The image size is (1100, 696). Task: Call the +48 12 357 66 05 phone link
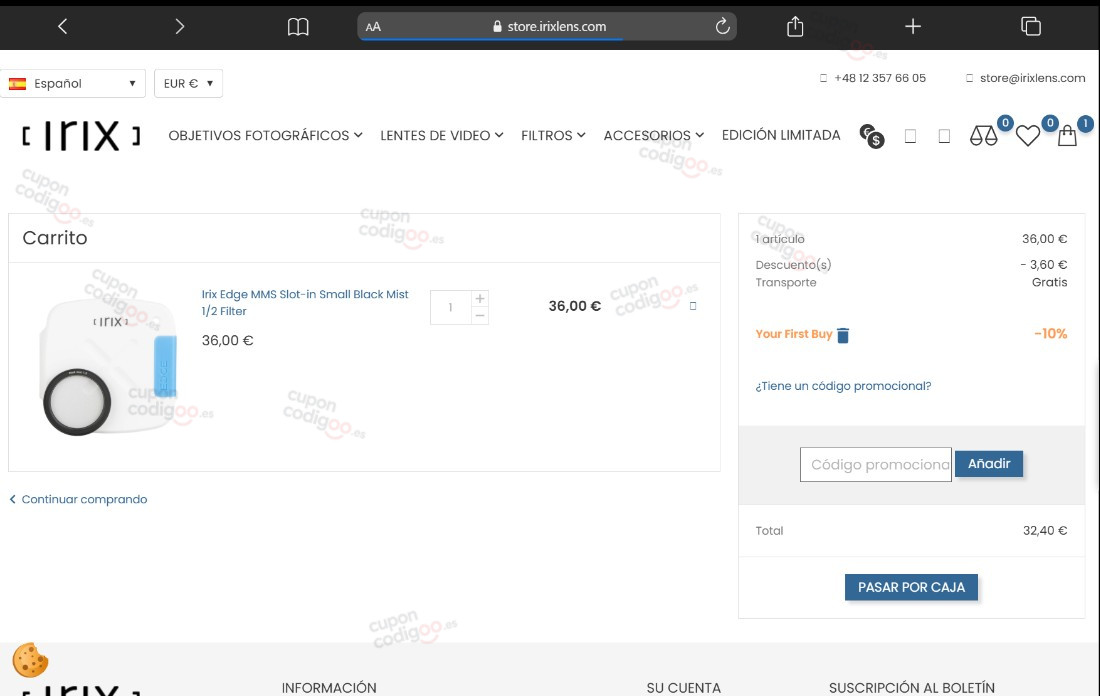[880, 78]
